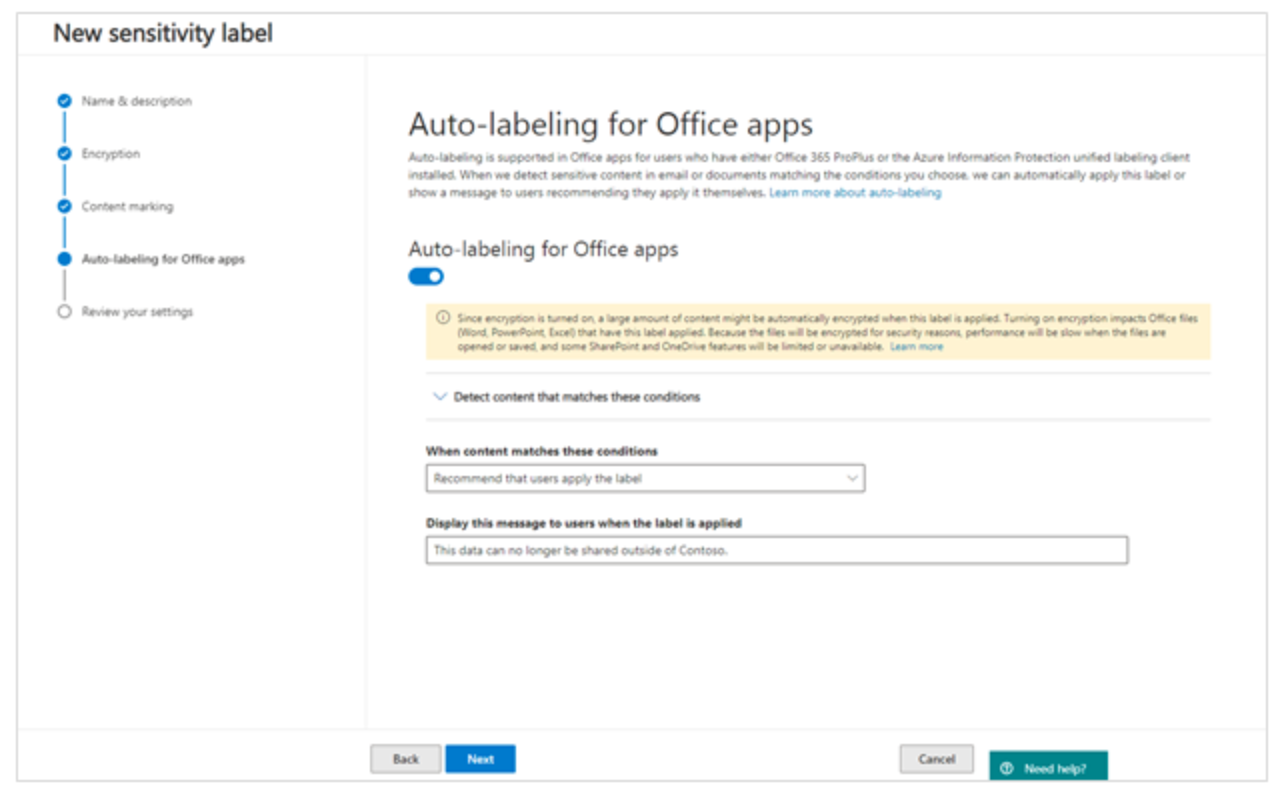The height and width of the screenshot is (792, 1280).
Task: Open the Recommend that users apply label dropdown
Action: pos(645,479)
